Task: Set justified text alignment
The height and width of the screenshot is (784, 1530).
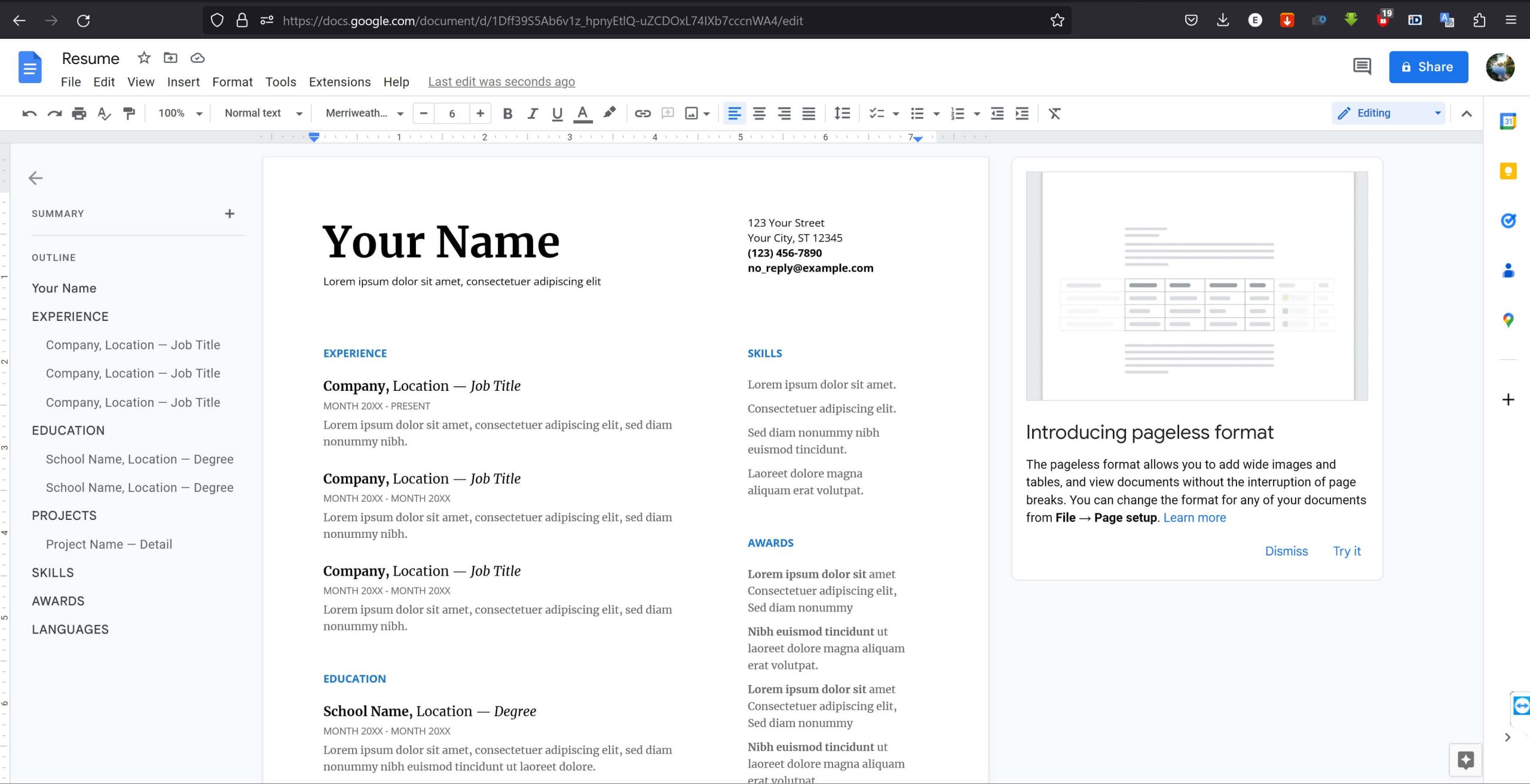Action: [x=809, y=114]
